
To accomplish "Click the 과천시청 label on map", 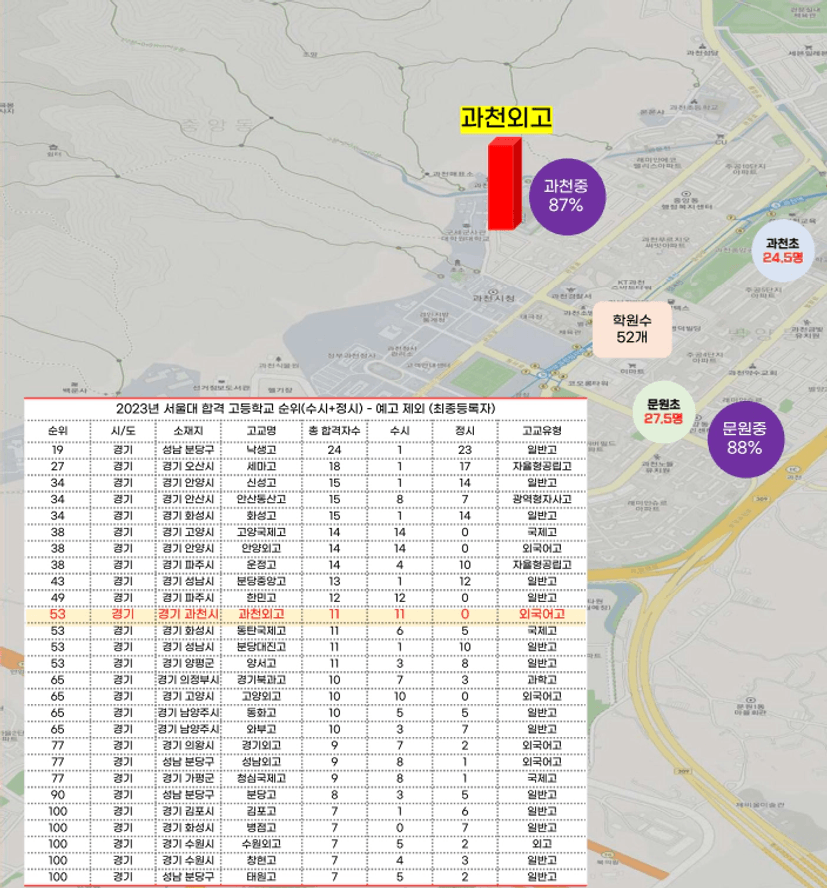I will [495, 299].
